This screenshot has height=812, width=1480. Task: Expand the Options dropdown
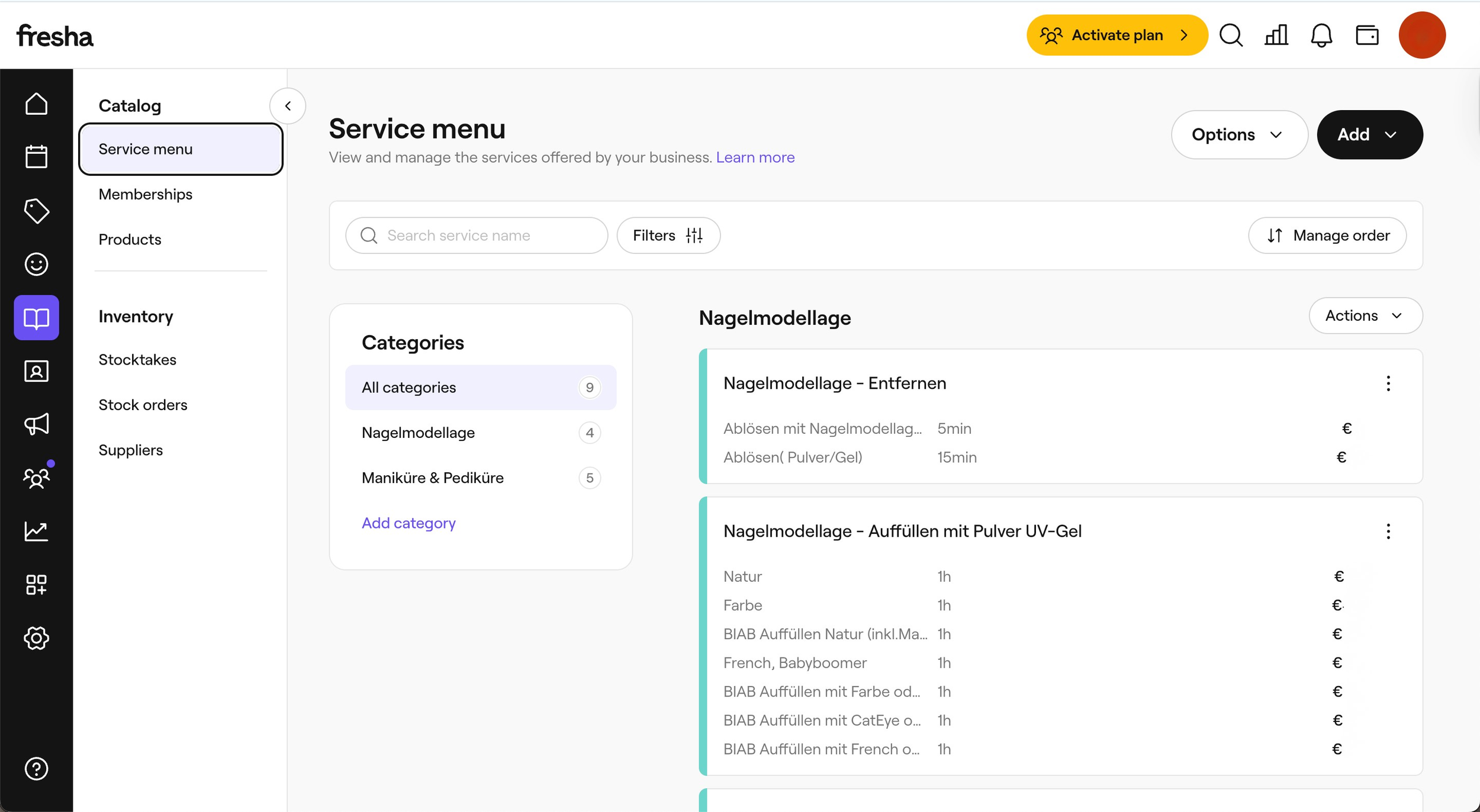(1238, 135)
